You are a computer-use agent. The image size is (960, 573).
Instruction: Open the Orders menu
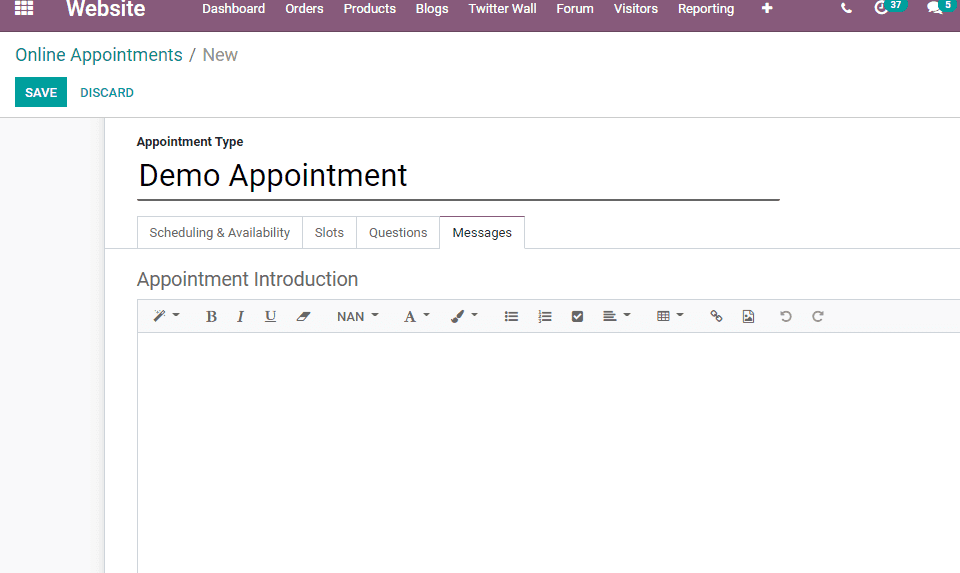point(304,9)
